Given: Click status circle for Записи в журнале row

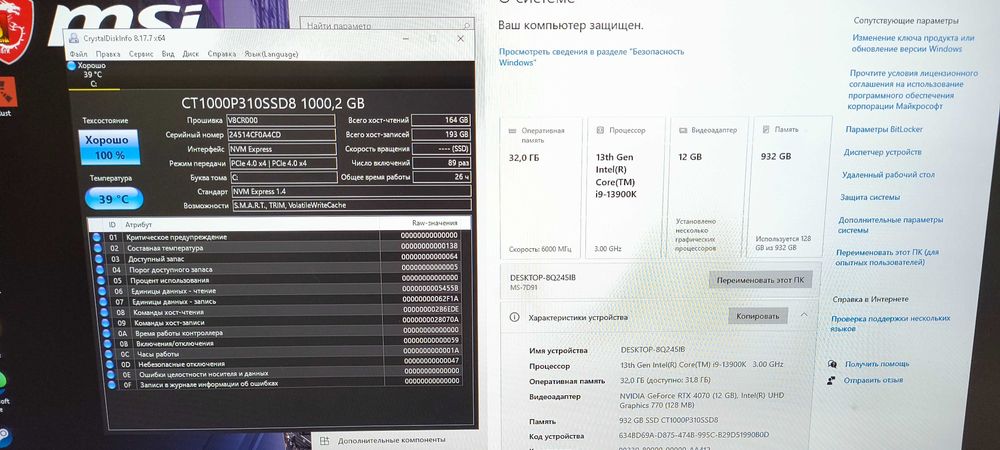Looking at the screenshot, I should pos(112,384).
